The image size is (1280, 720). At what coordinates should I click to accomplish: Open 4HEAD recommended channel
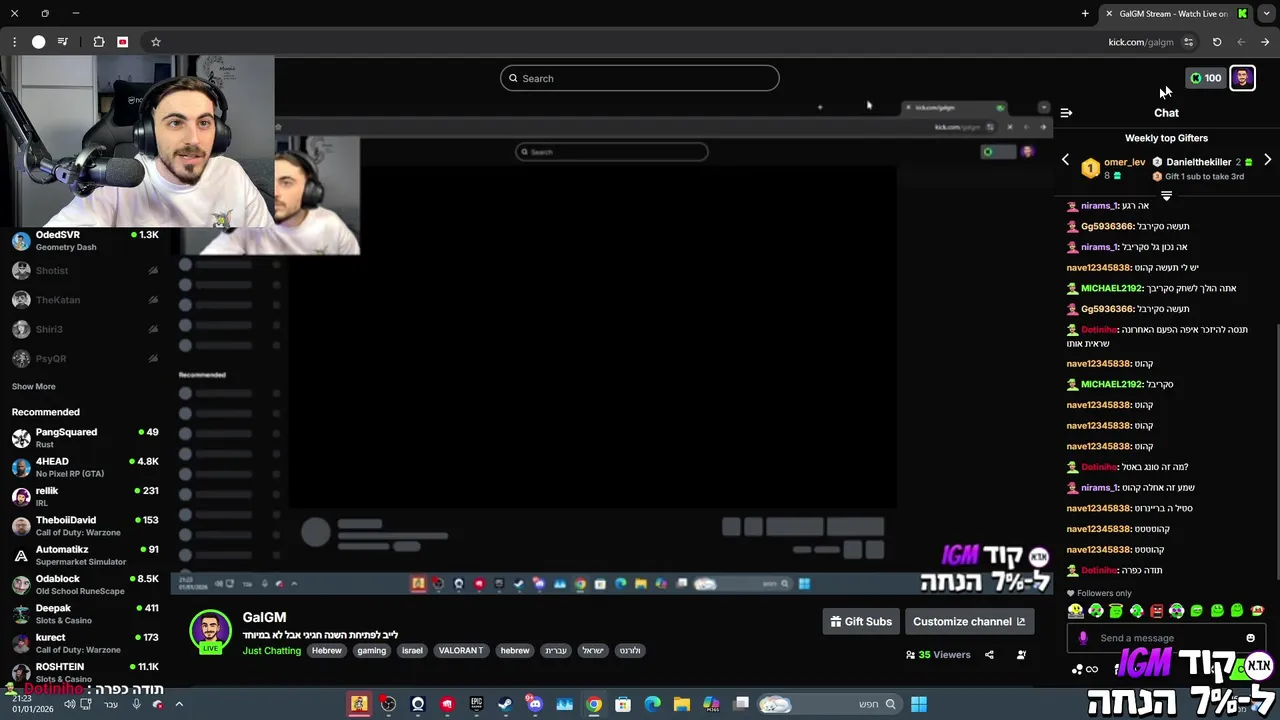click(85, 467)
